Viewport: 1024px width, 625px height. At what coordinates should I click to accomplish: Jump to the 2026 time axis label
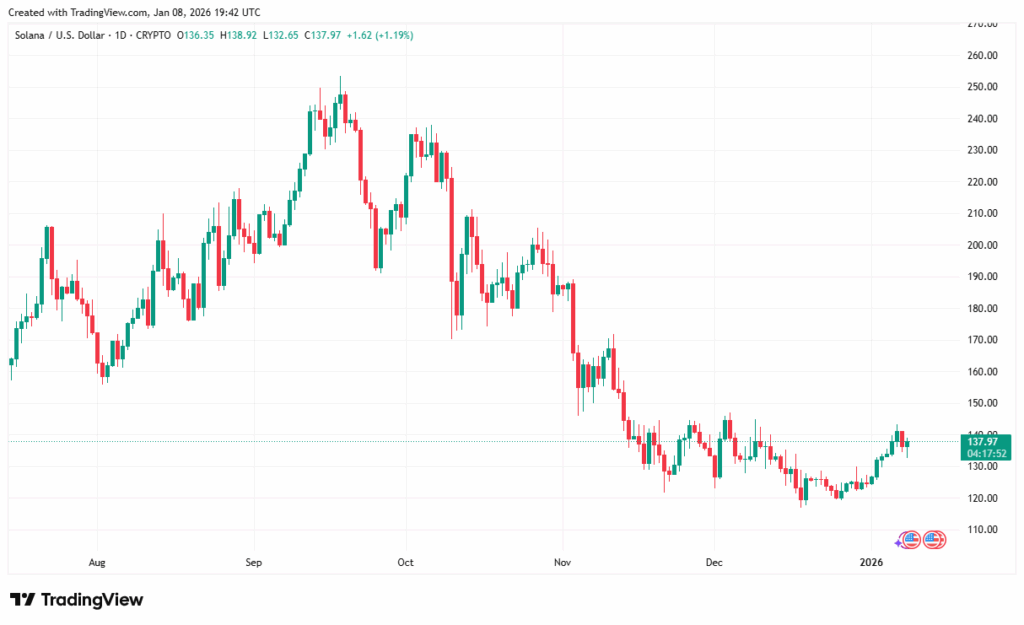[x=871, y=563]
